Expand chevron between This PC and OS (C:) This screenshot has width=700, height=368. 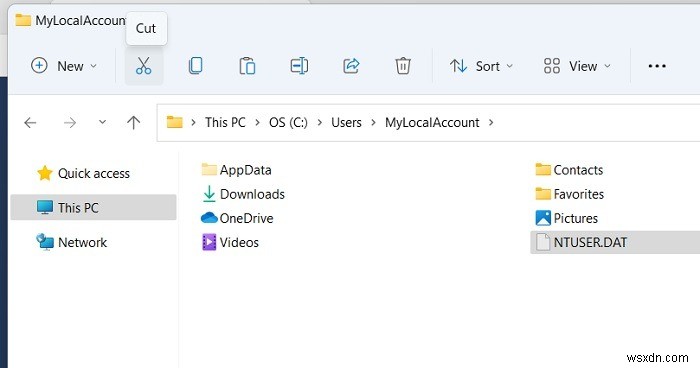point(257,122)
